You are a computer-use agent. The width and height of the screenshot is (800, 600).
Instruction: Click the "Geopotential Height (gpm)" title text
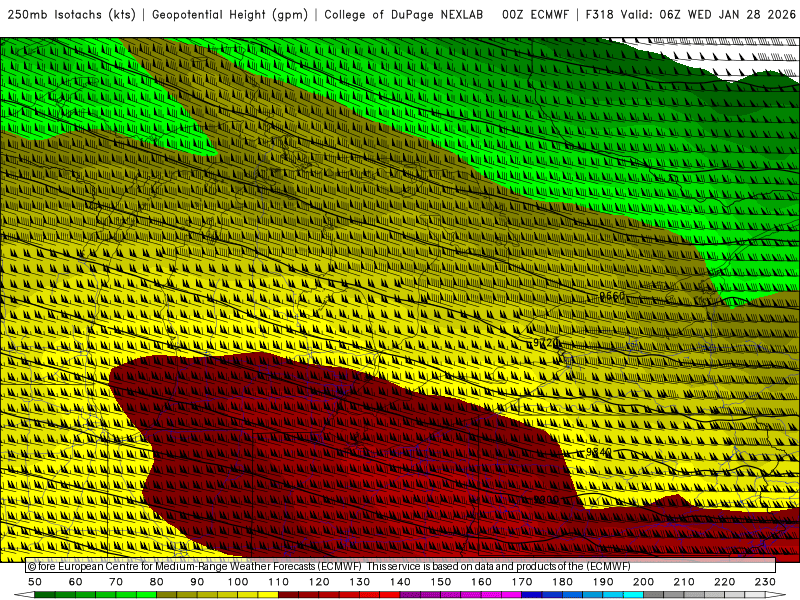tap(230, 15)
